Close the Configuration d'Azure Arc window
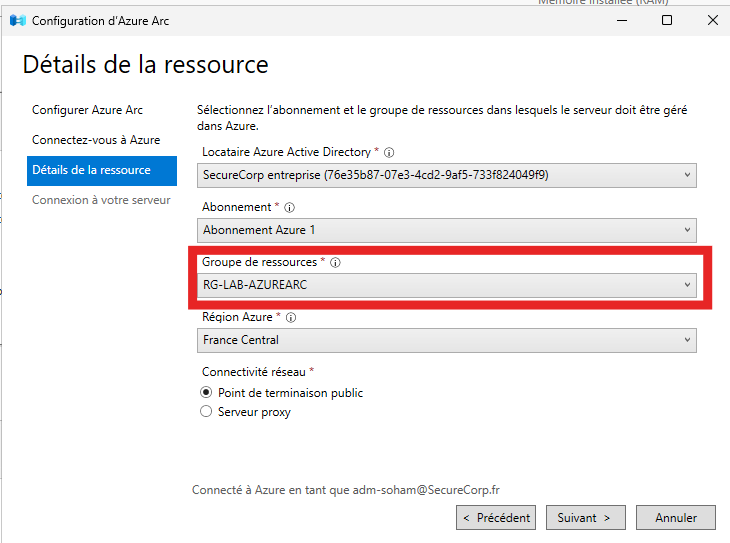The height and width of the screenshot is (543, 730). (713, 20)
